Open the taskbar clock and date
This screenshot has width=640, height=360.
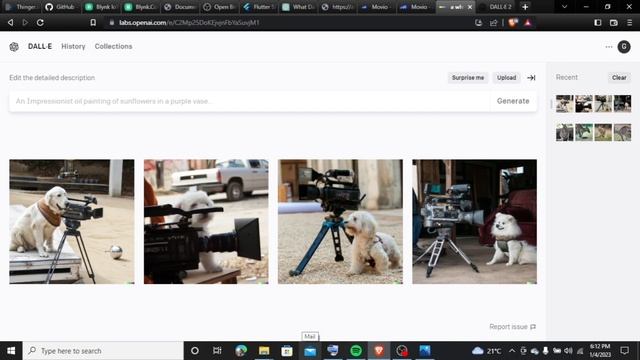(x=600, y=351)
